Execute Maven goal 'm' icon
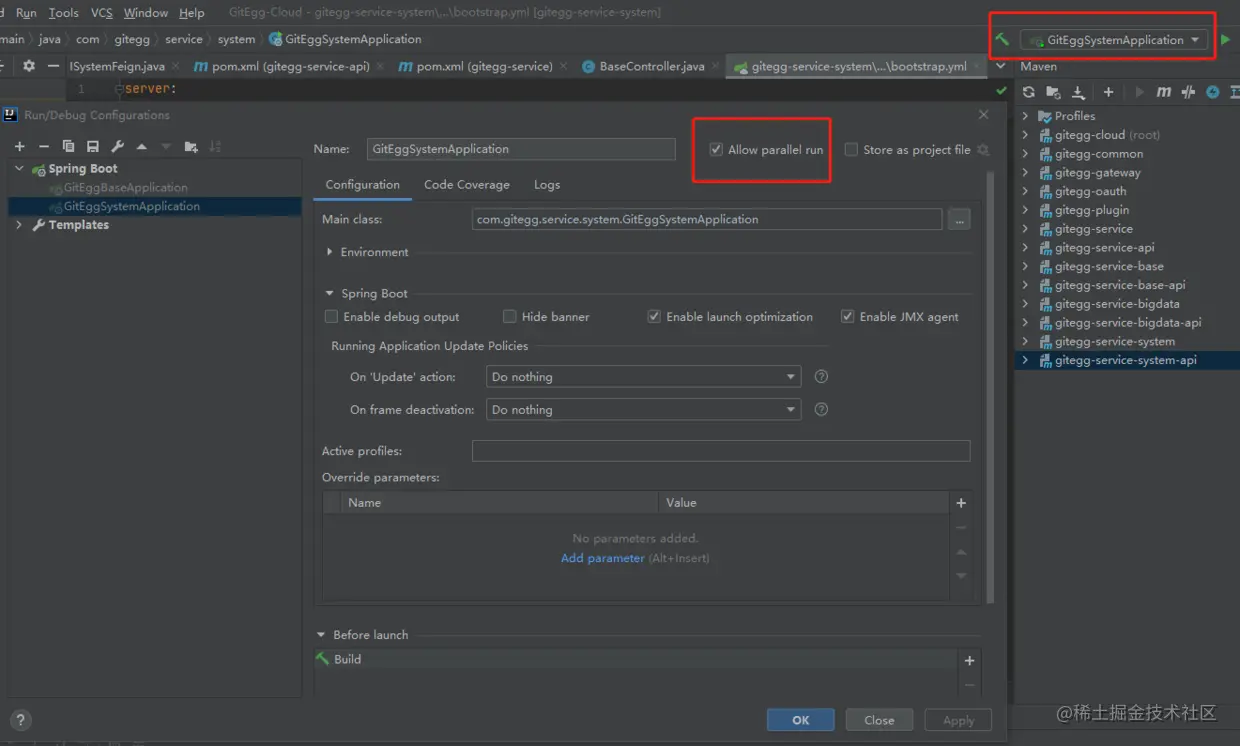This screenshot has width=1240, height=746. tap(1163, 92)
